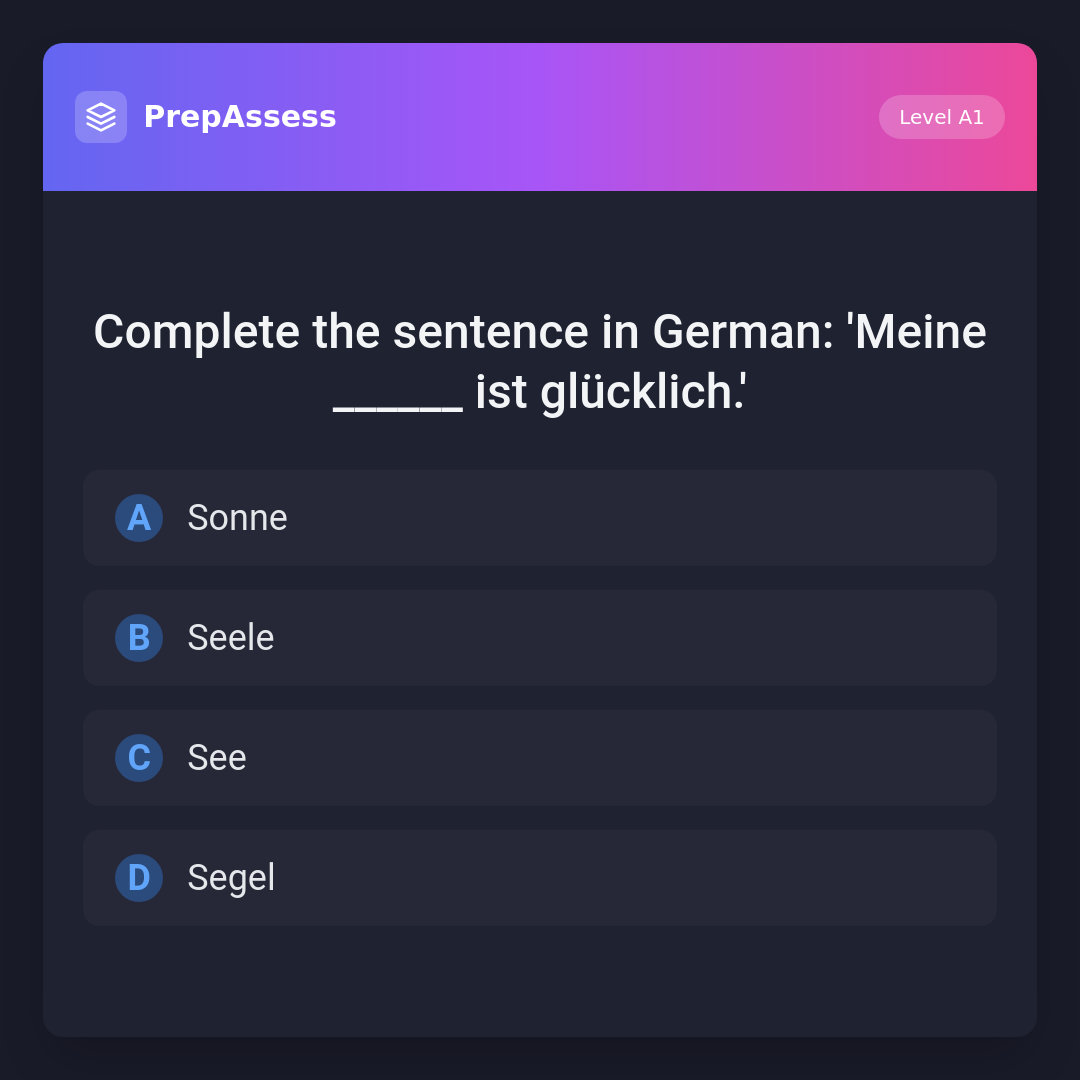1080x1080 pixels.
Task: Choose the answer word 'See'
Action: click(217, 758)
